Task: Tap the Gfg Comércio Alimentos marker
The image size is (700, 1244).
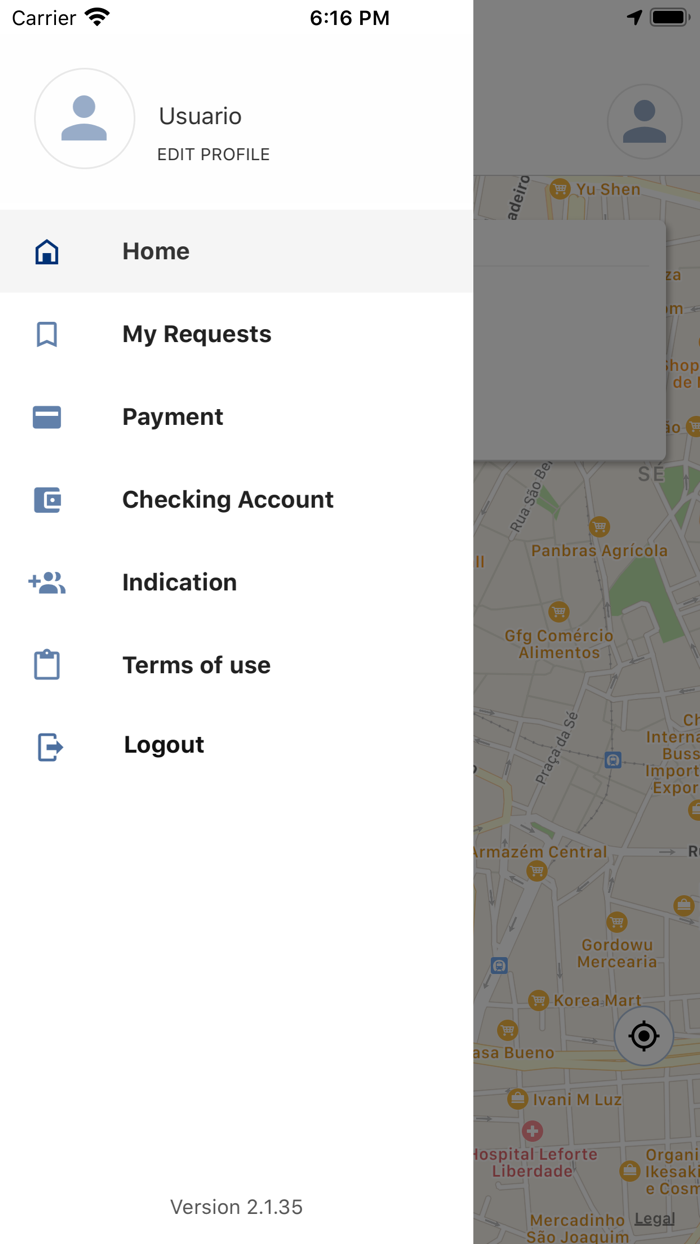Action: [x=559, y=611]
